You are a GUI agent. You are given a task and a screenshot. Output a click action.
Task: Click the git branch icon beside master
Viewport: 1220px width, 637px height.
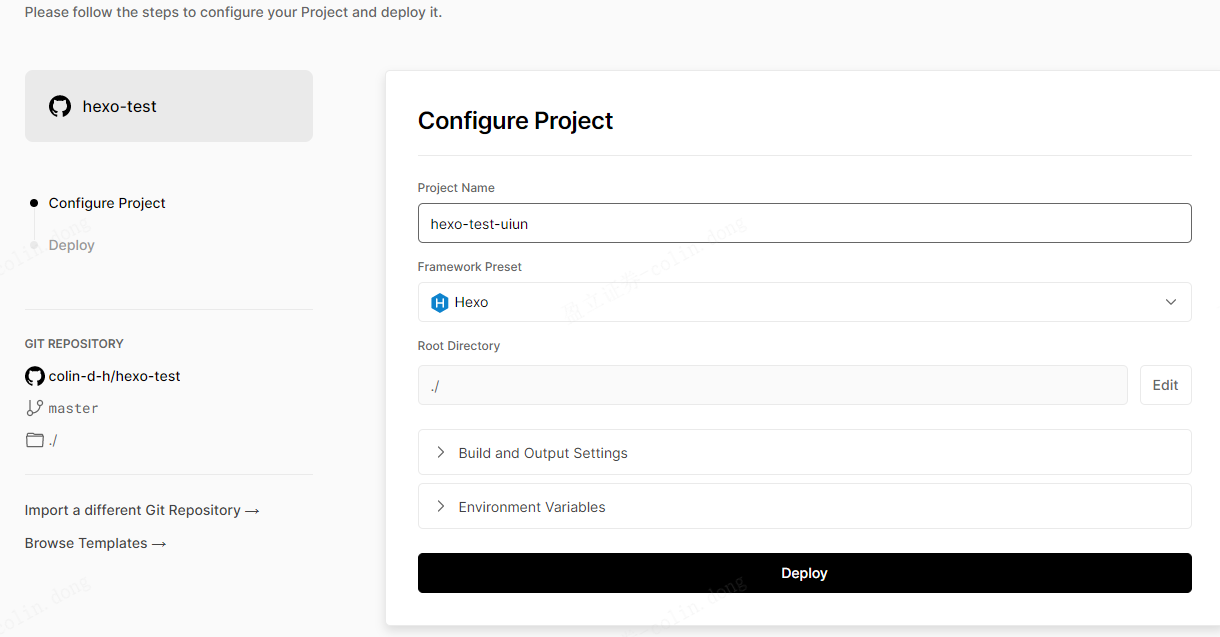coord(34,408)
